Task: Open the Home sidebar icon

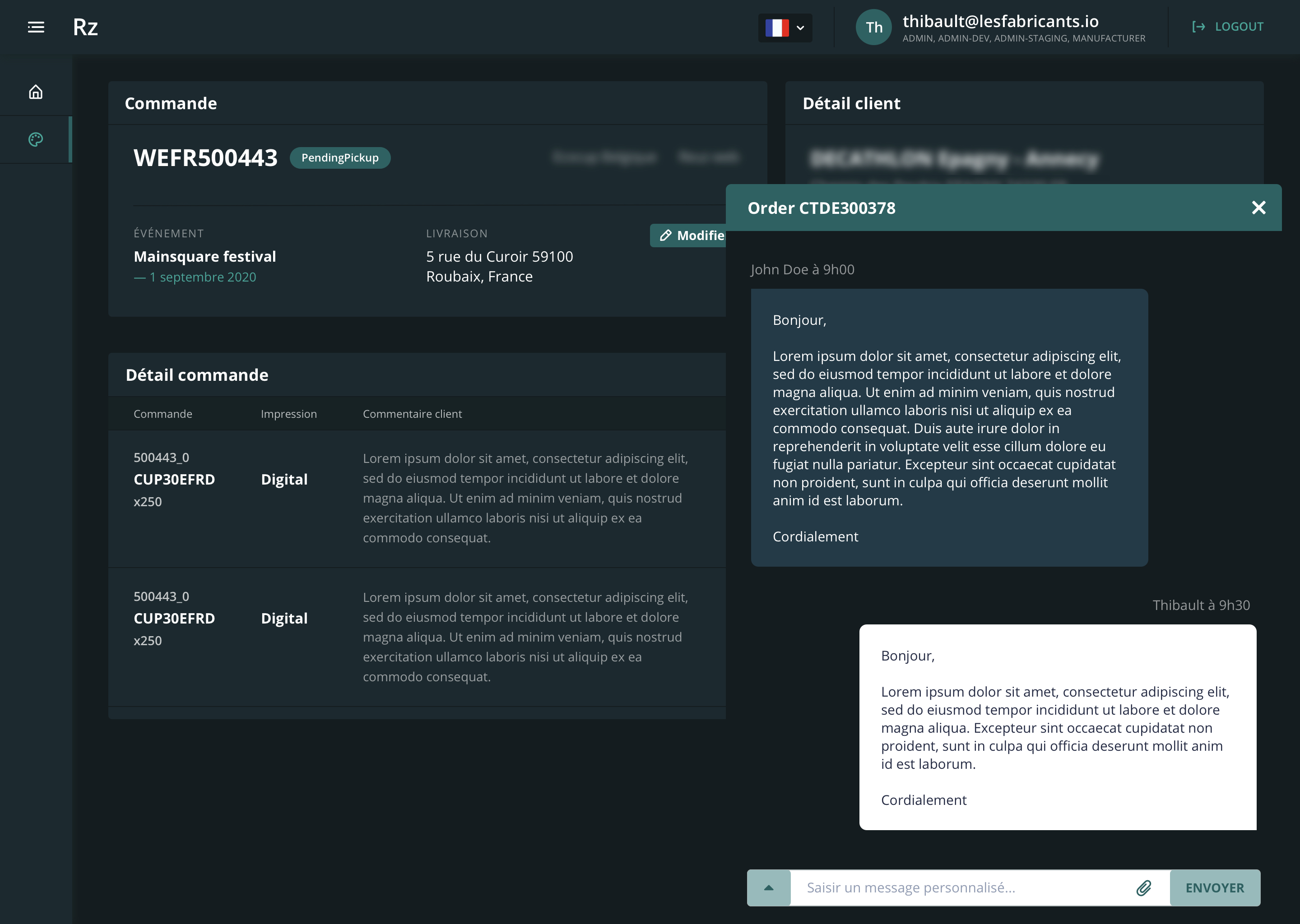Action: [x=36, y=92]
